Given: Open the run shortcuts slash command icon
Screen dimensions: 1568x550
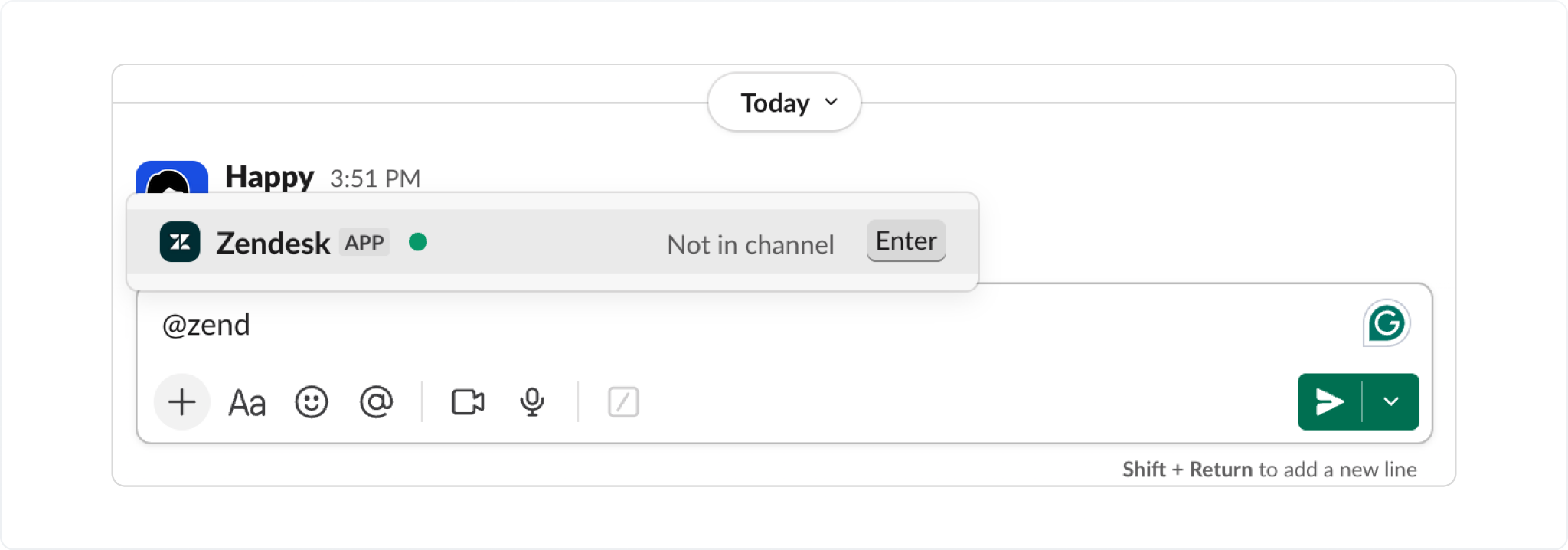Looking at the screenshot, I should 622,401.
